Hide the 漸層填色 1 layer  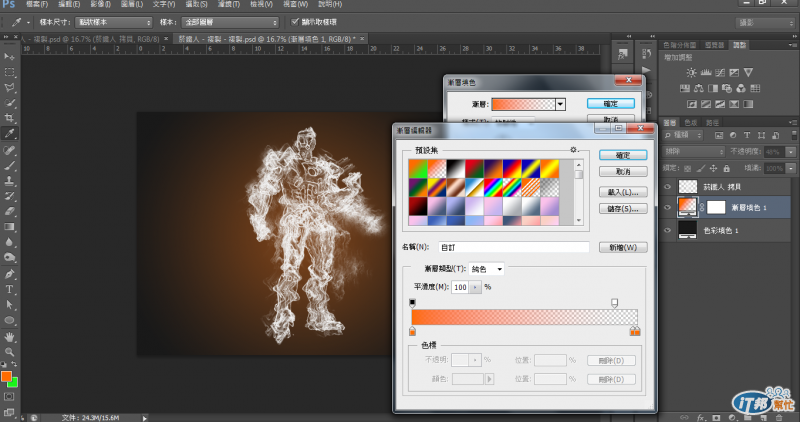(668, 207)
